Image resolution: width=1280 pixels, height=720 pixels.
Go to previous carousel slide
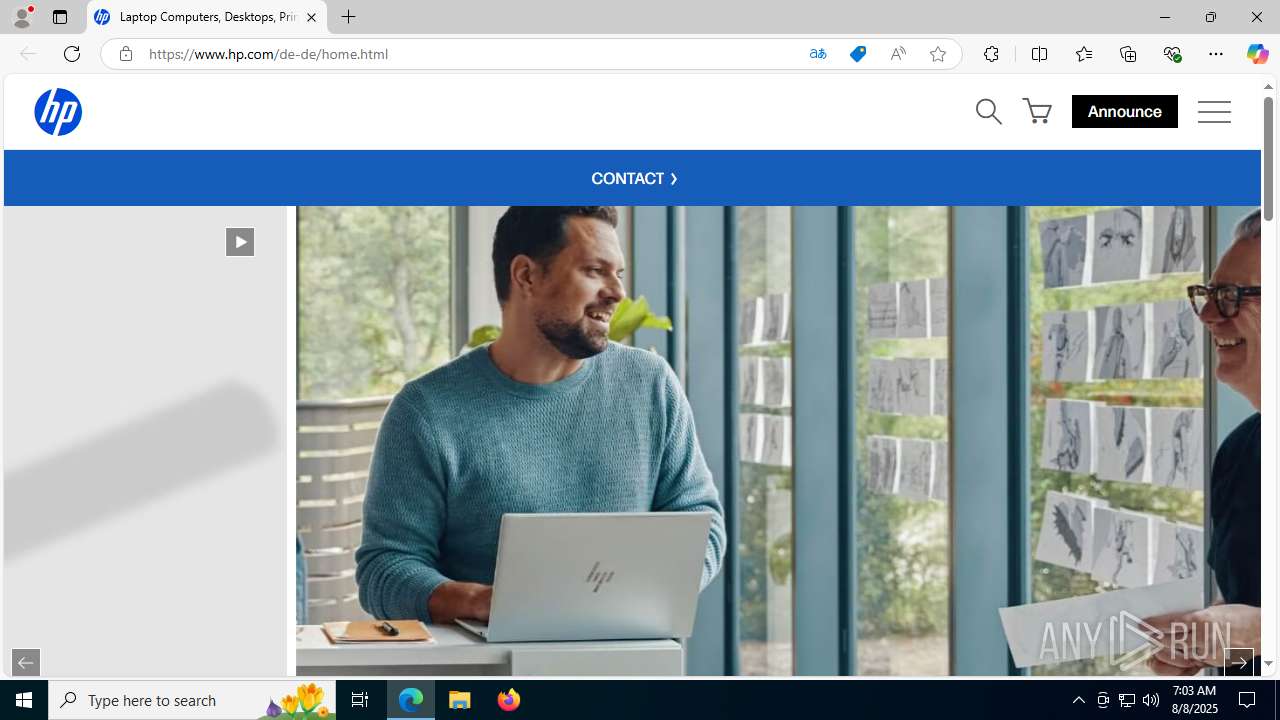coord(26,661)
